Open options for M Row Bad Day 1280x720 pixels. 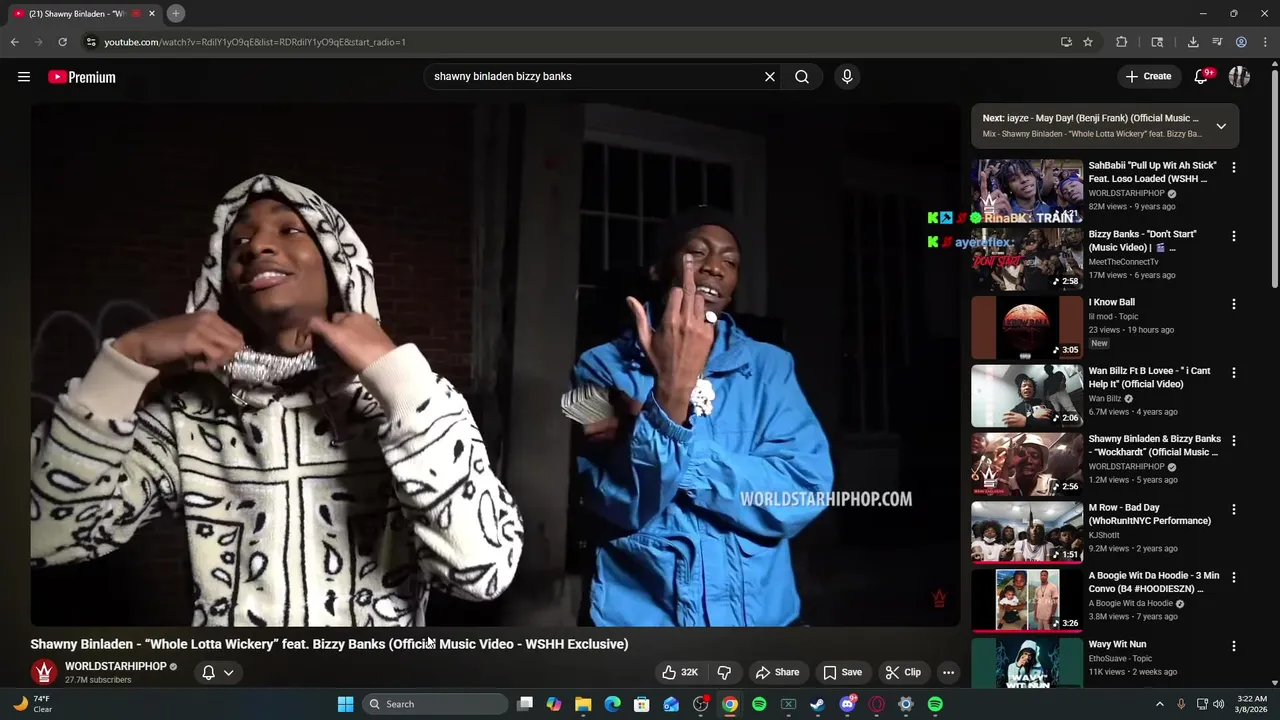pyautogui.click(x=1233, y=509)
